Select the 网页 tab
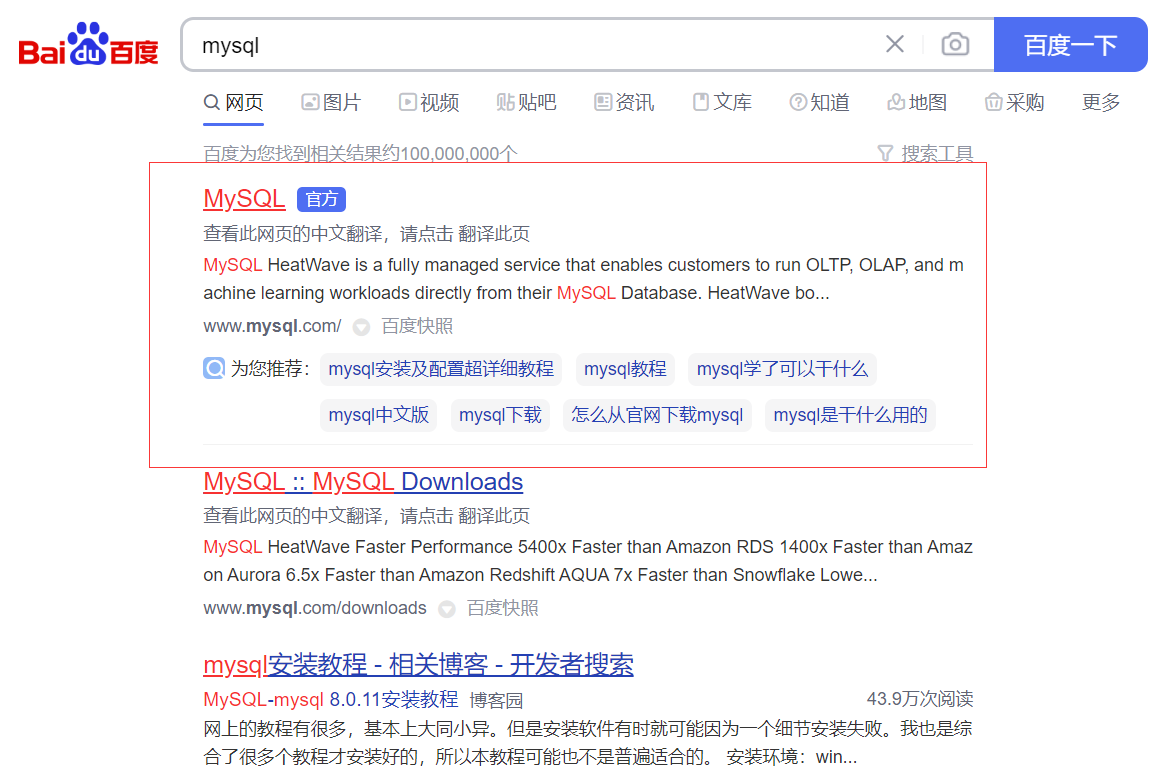 pos(234,102)
